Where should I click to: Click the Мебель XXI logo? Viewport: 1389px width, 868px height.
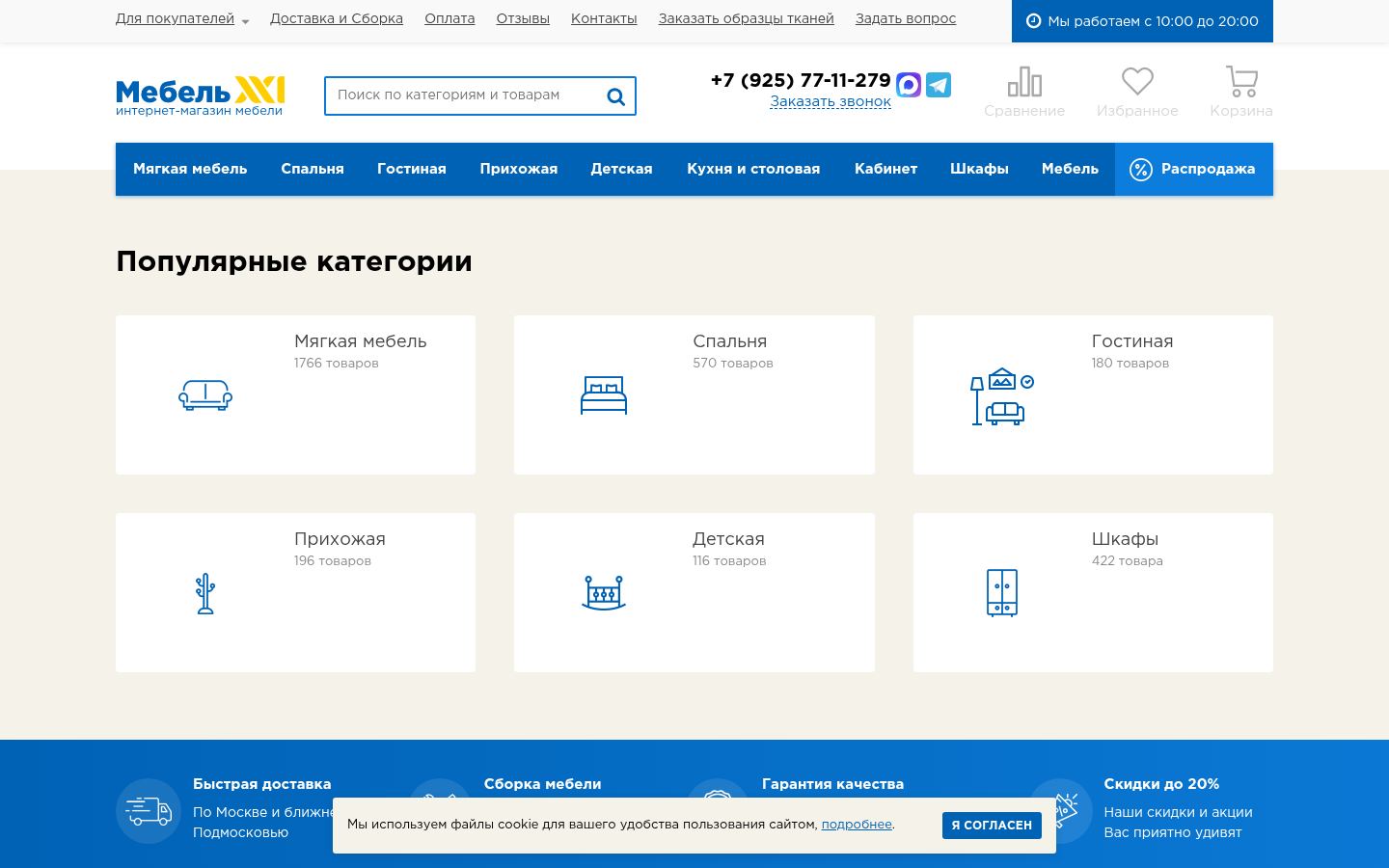201,95
